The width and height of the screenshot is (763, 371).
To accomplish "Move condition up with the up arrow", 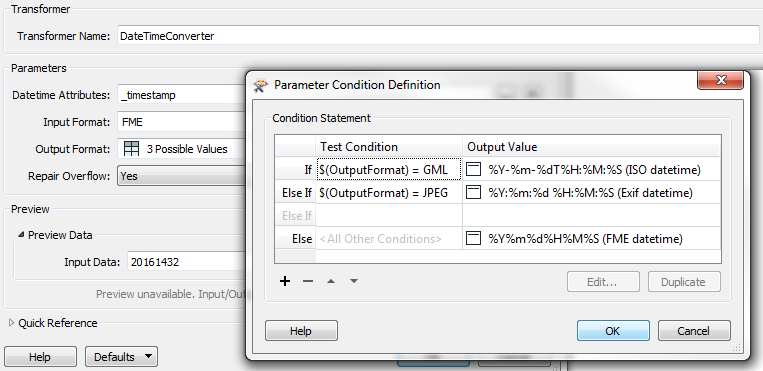I will click(x=331, y=281).
